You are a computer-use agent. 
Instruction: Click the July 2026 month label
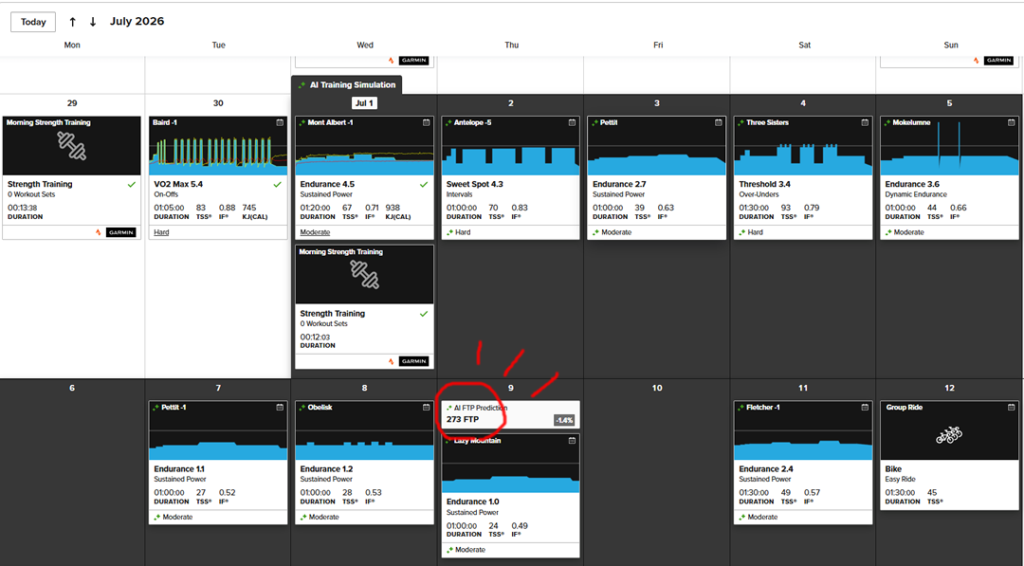click(x=136, y=21)
